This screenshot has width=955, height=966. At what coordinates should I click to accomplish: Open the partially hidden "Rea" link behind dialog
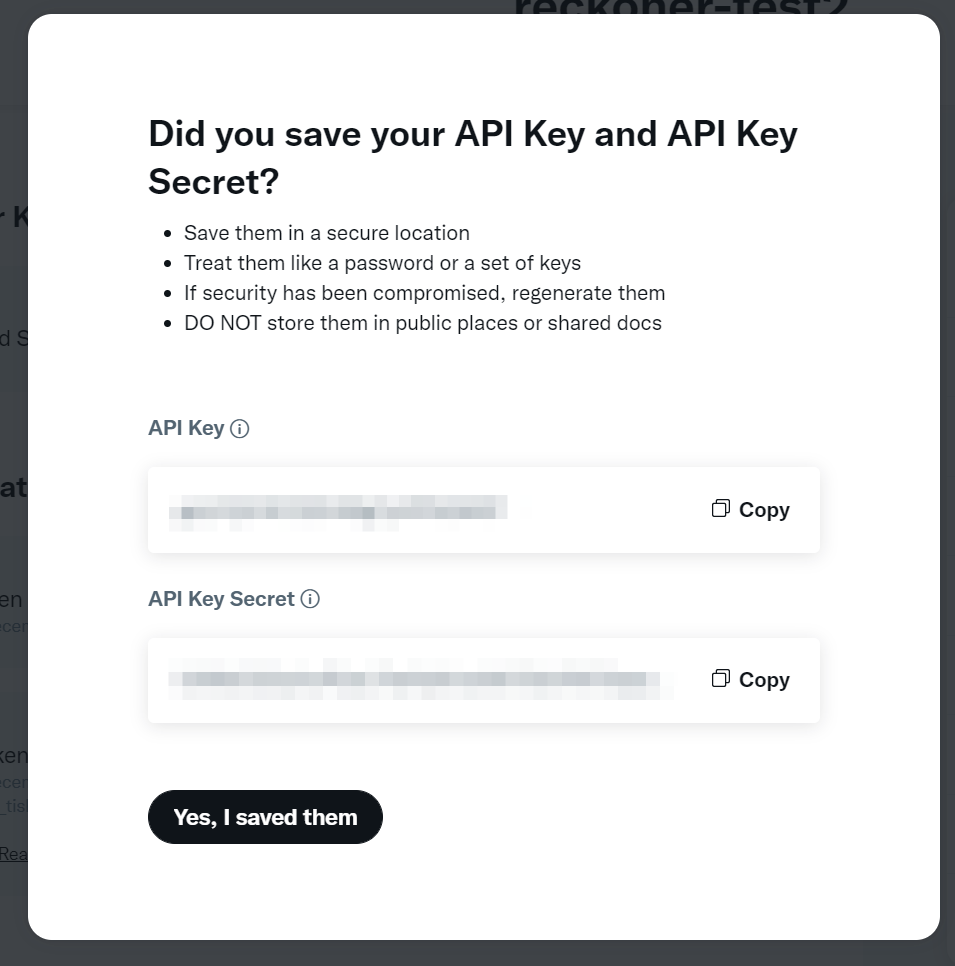click(x=13, y=854)
